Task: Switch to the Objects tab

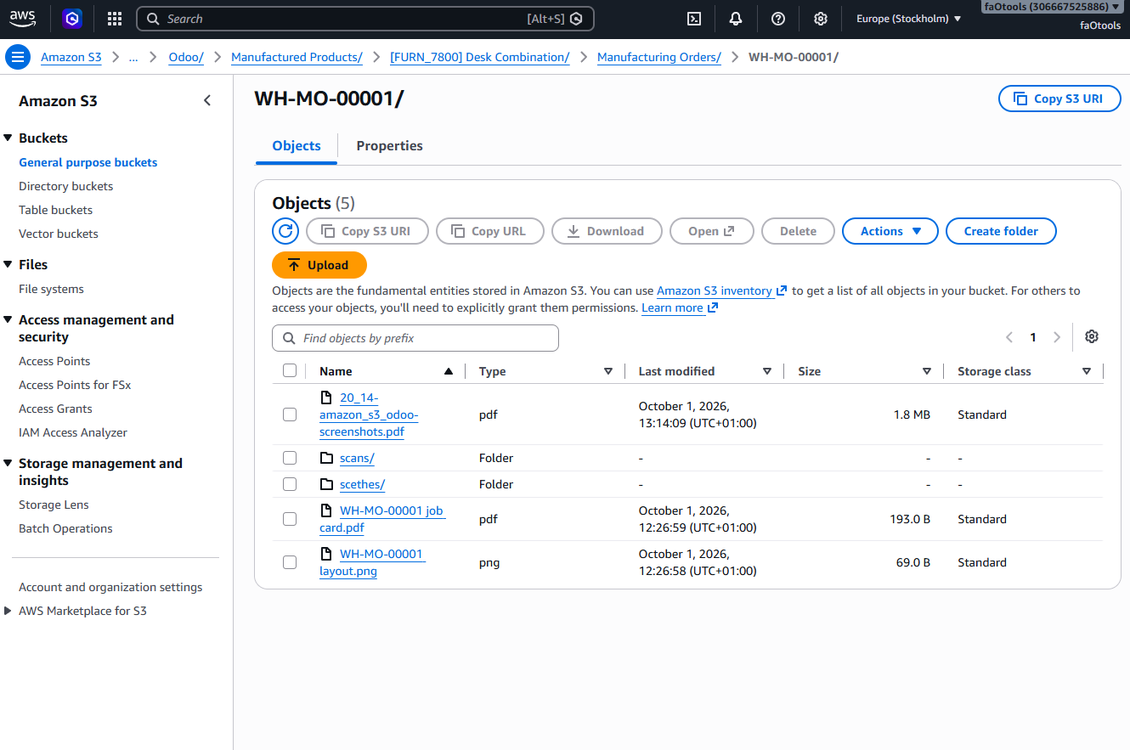Action: tap(296, 146)
